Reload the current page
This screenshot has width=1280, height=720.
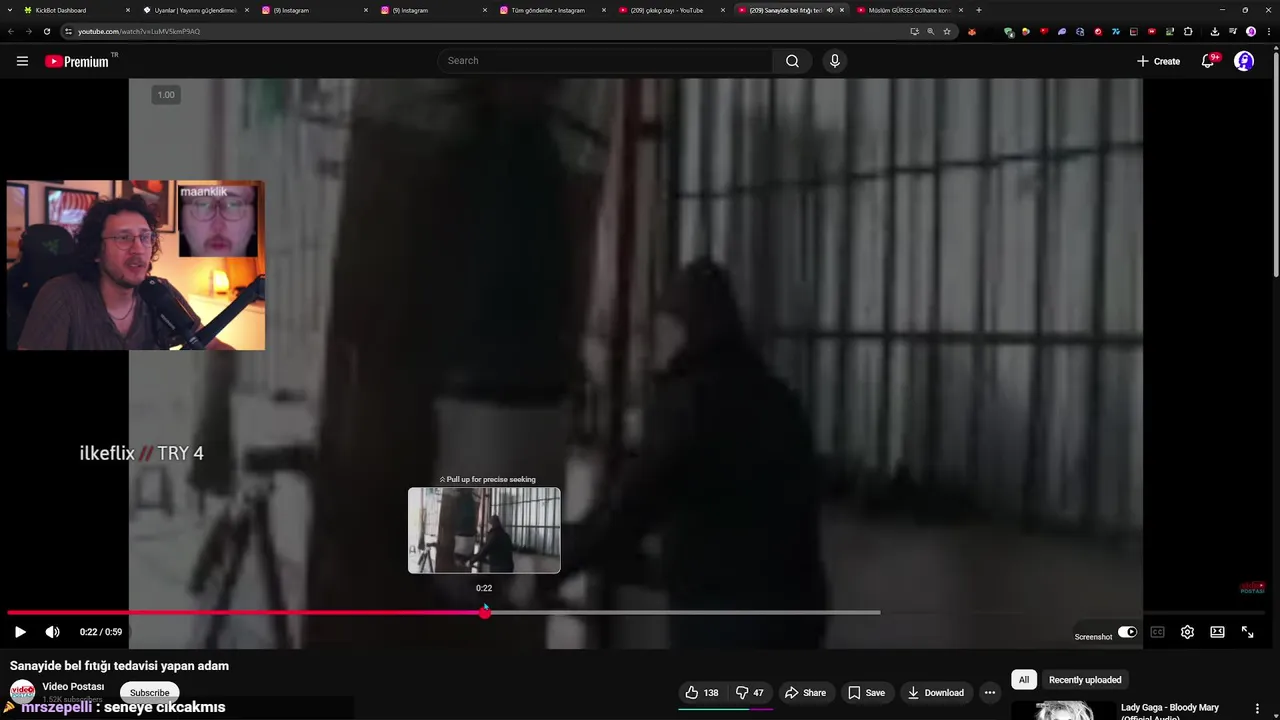click(x=46, y=31)
